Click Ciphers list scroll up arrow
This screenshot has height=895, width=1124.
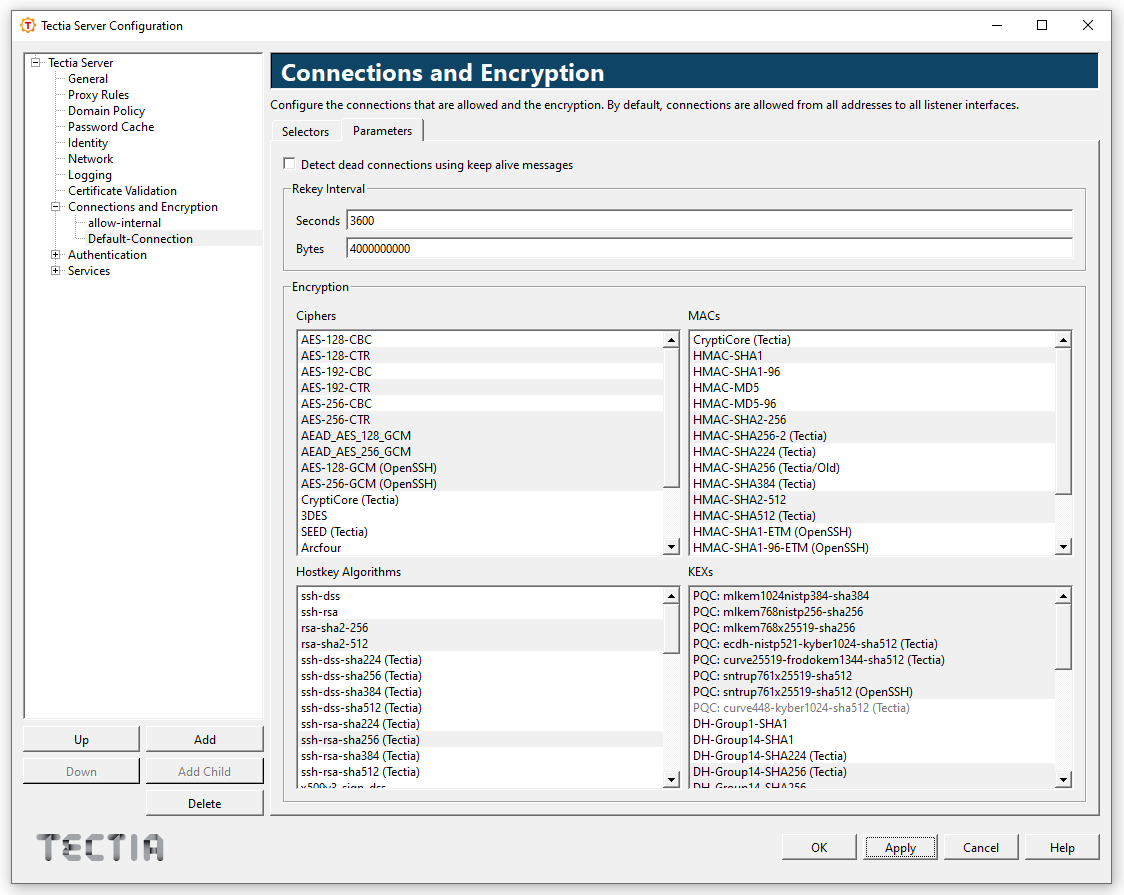(672, 340)
